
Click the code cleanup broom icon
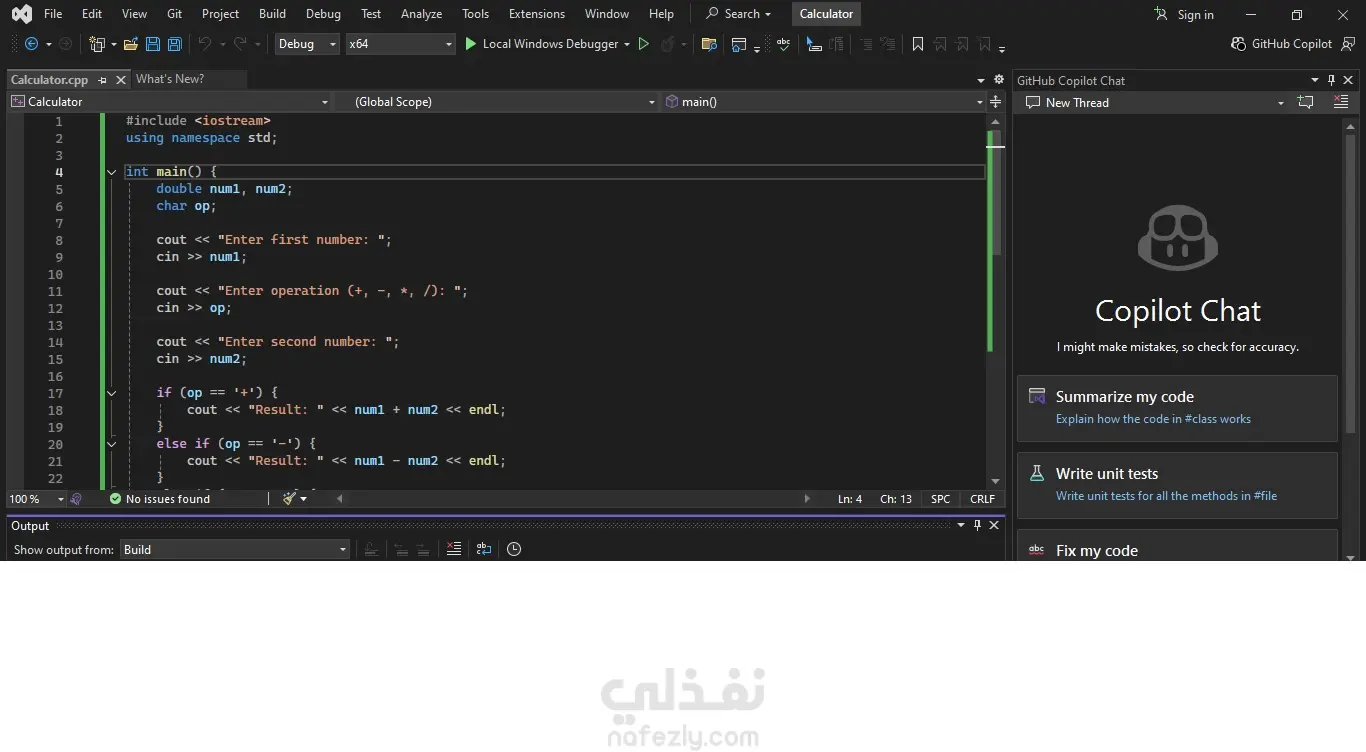pyautogui.click(x=289, y=498)
